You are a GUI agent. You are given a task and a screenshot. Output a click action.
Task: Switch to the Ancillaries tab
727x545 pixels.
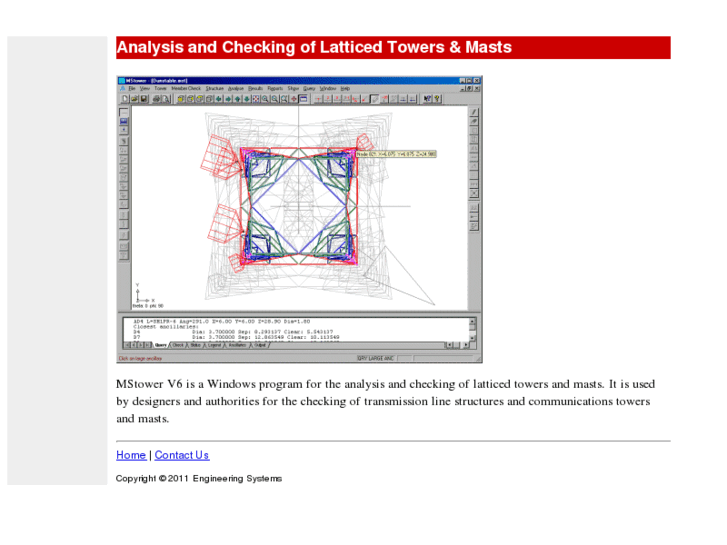click(x=237, y=345)
